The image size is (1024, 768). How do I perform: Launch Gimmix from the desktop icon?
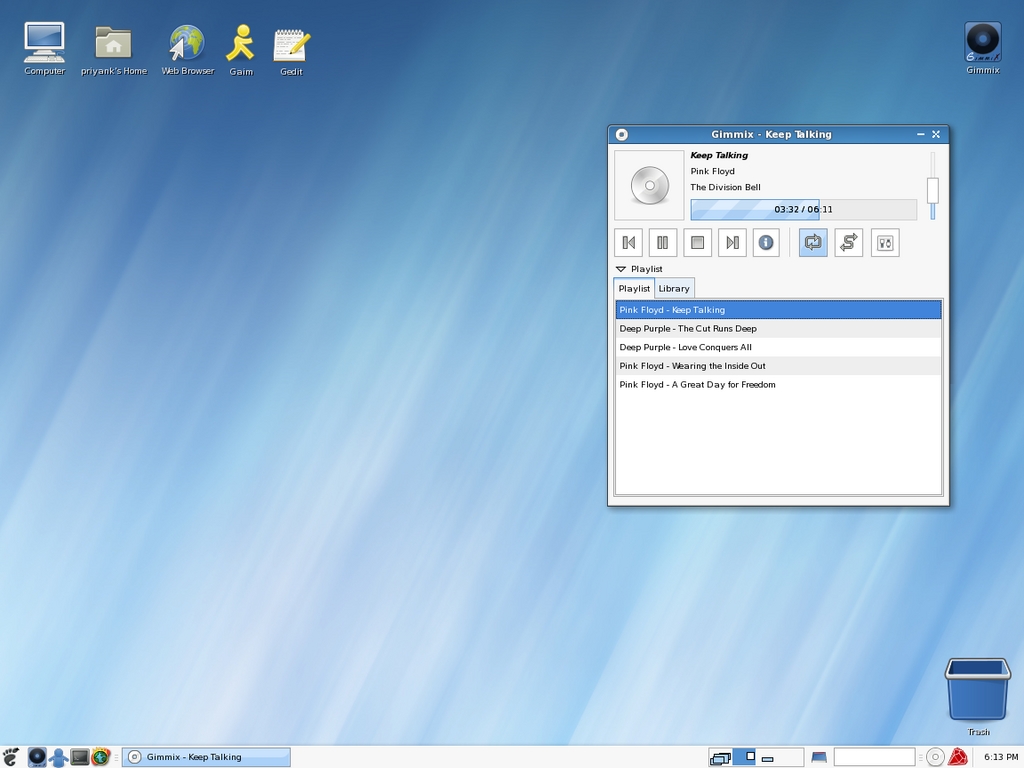[983, 48]
